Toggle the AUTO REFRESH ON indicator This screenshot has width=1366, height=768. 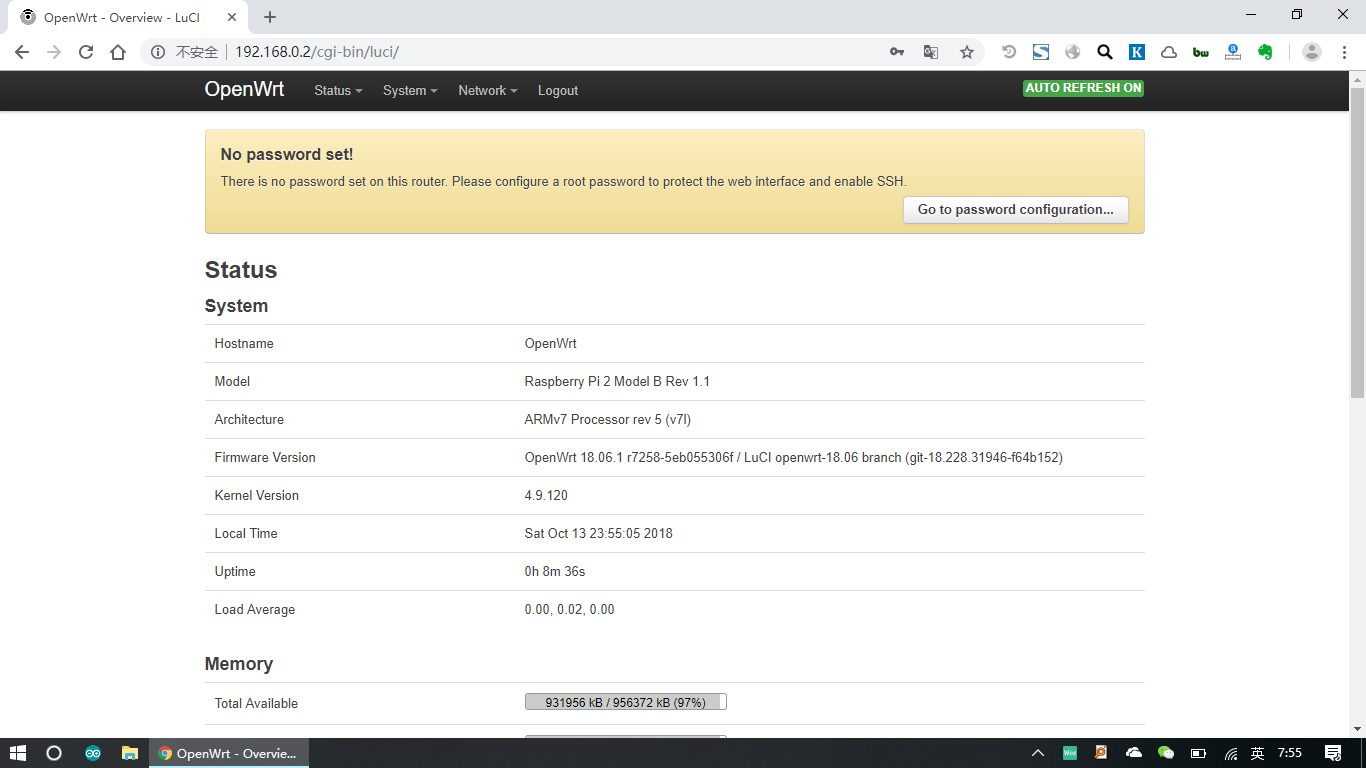click(1083, 88)
